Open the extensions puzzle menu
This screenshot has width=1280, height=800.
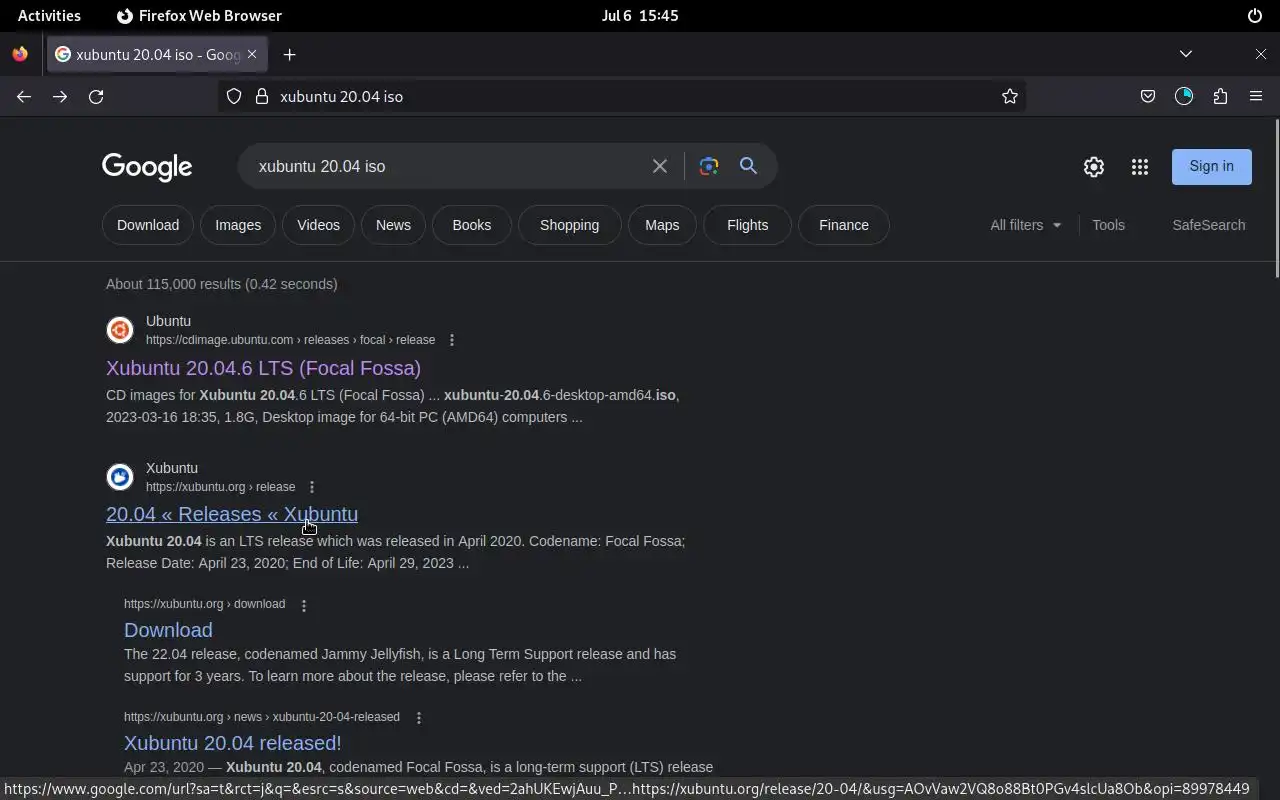pyautogui.click(x=1220, y=96)
